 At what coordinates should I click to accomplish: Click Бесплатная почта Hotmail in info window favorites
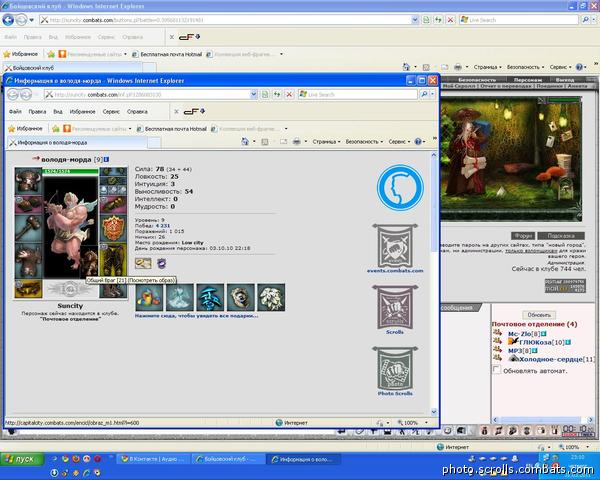point(172,129)
